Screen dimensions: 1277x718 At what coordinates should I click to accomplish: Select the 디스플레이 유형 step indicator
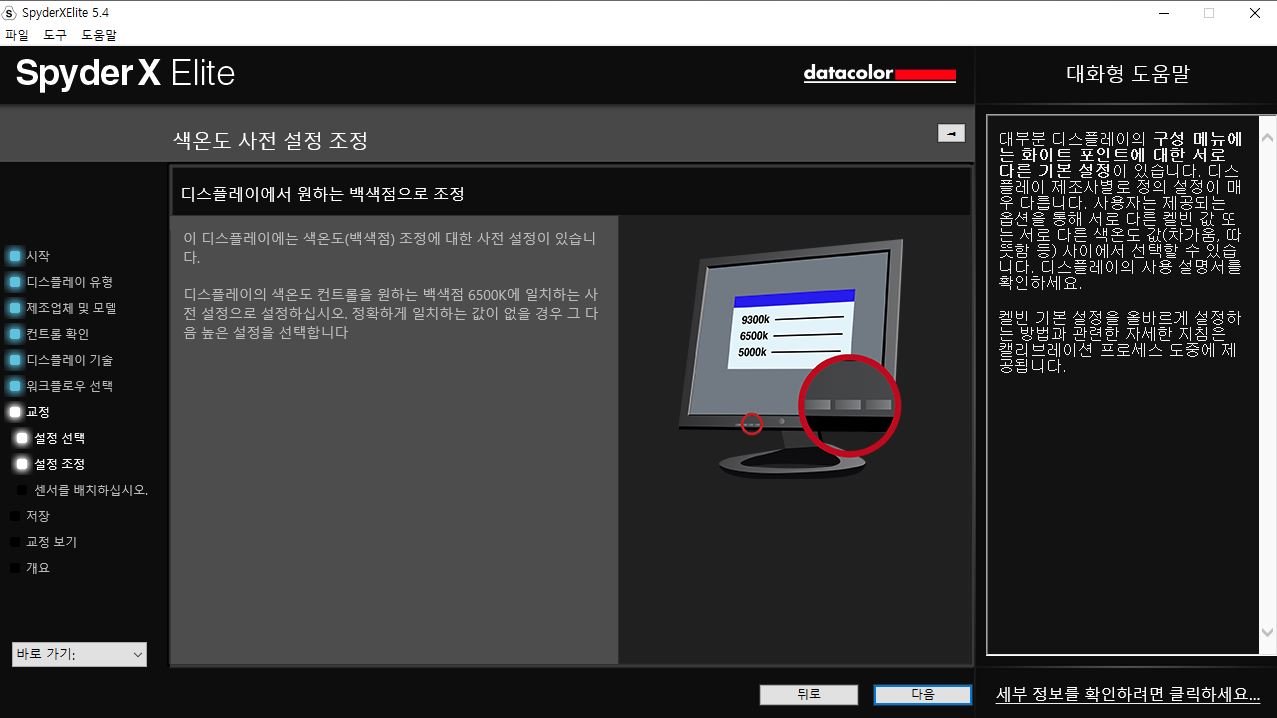click(15, 282)
